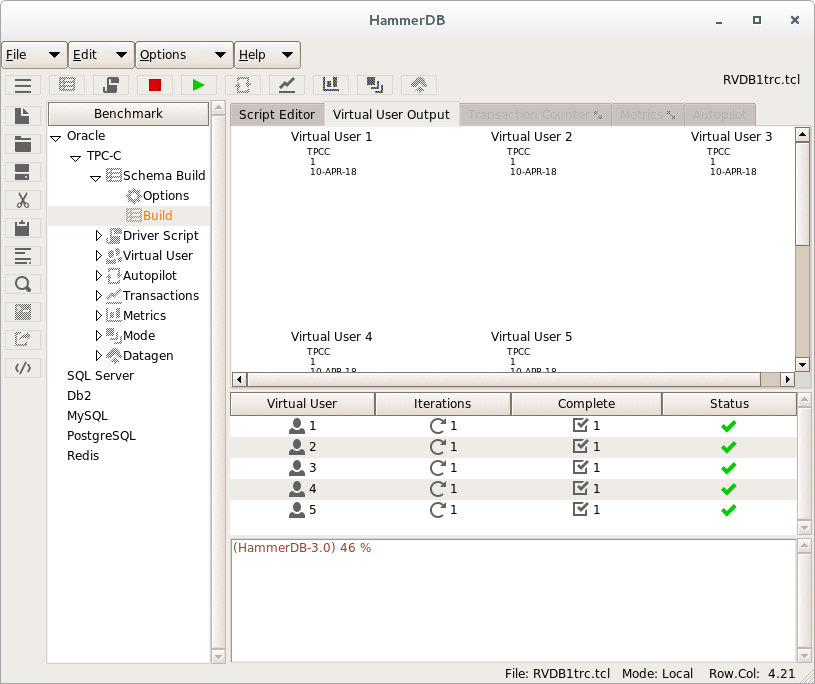Viewport: 815px width, 684px height.
Task: Click the Complete checkbox icon in row 2
Action: (x=581, y=446)
